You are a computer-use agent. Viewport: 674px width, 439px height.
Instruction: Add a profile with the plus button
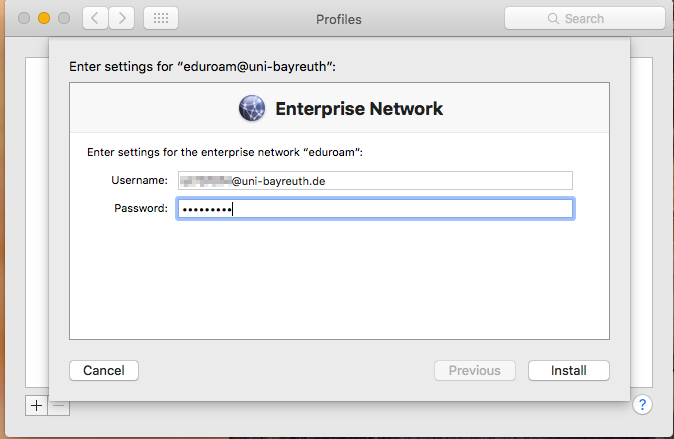tap(36, 405)
